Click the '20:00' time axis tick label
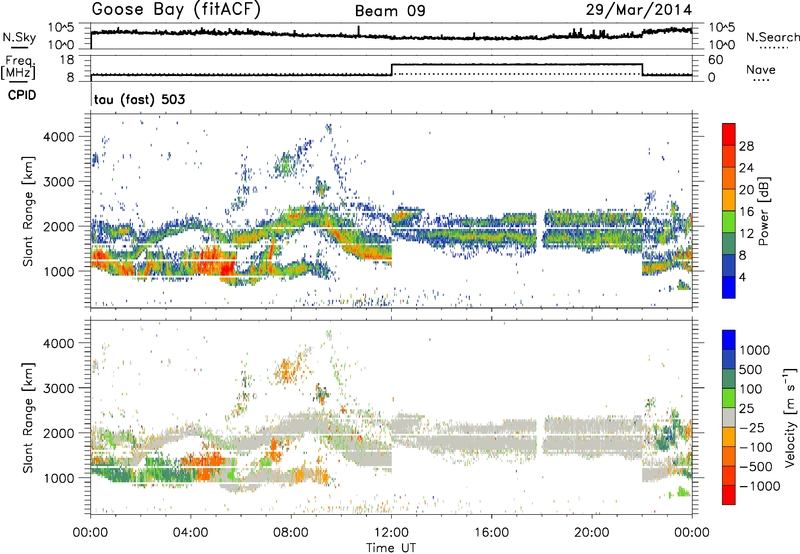 pos(592,532)
